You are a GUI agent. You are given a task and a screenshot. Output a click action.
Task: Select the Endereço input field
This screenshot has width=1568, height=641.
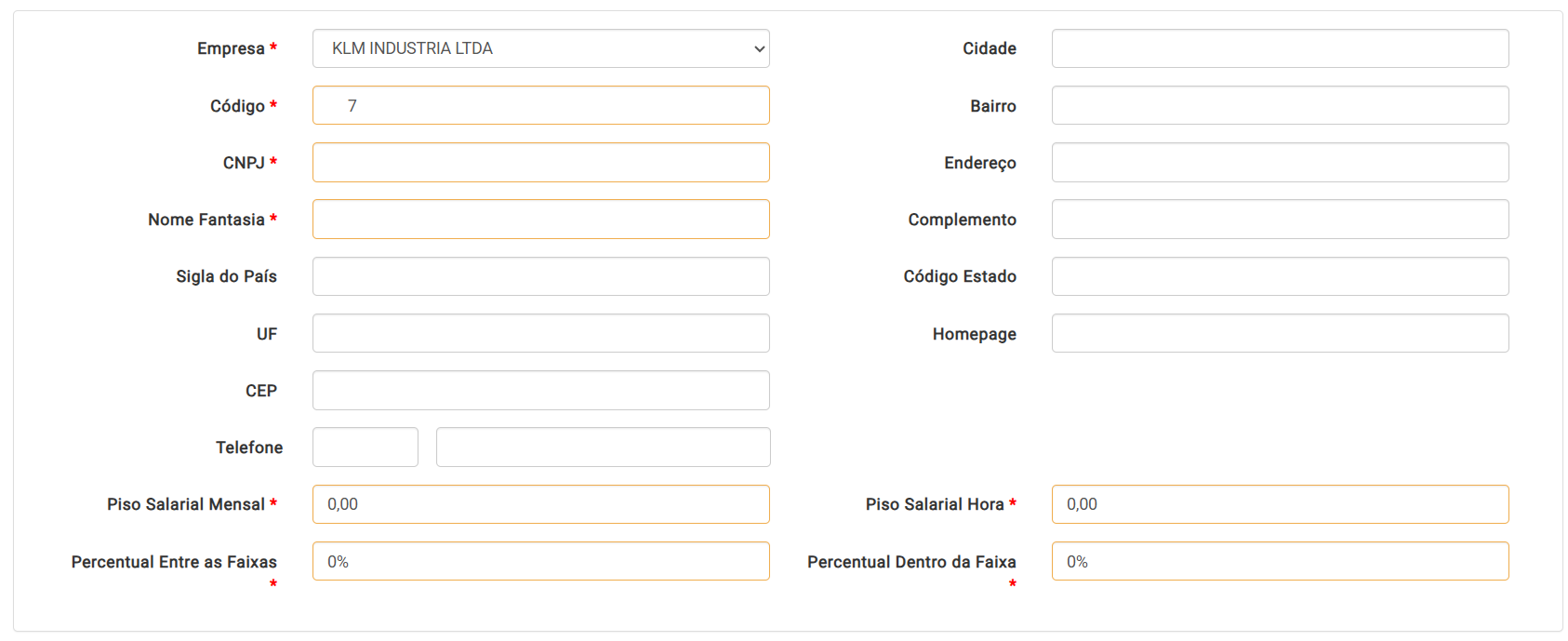[1280, 163]
